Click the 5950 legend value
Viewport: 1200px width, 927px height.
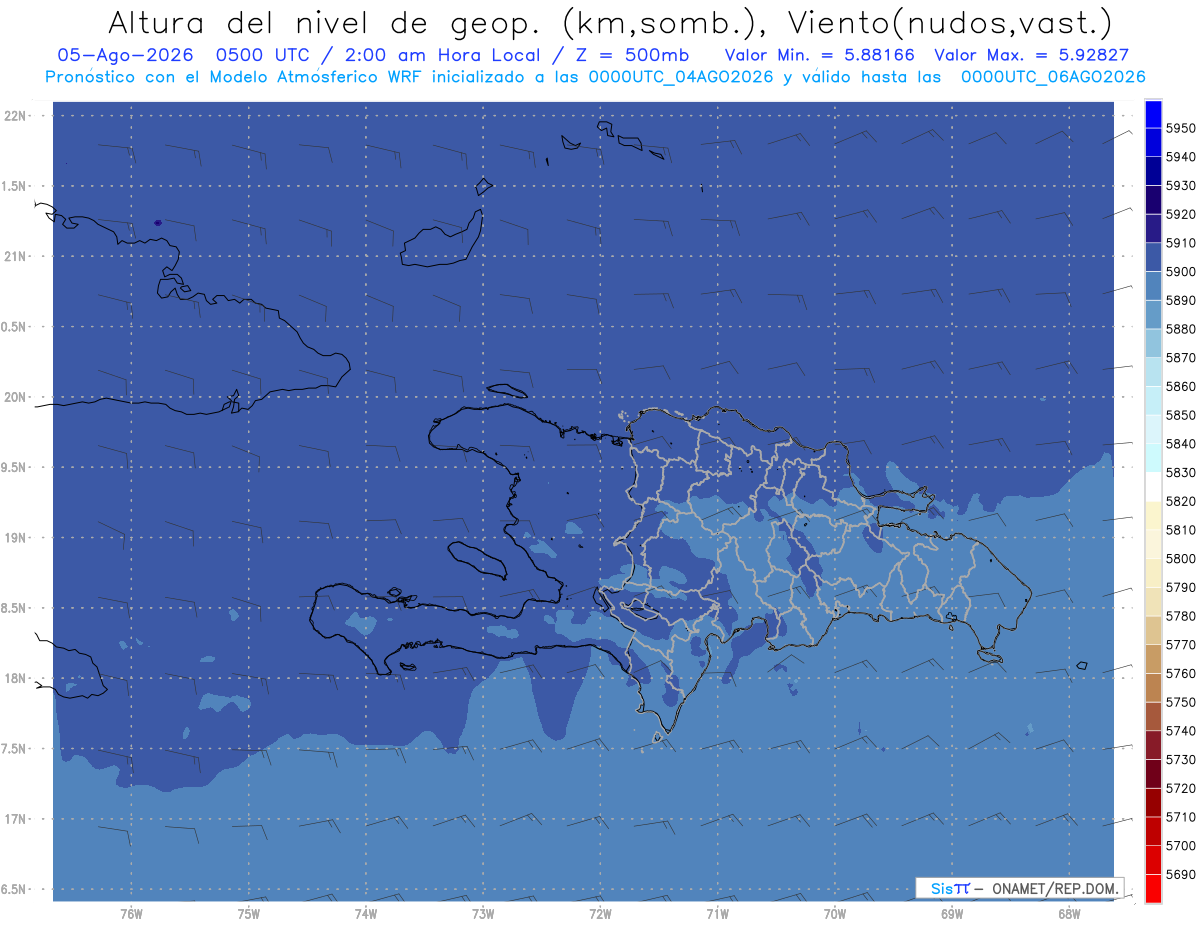pyautogui.click(x=1181, y=128)
